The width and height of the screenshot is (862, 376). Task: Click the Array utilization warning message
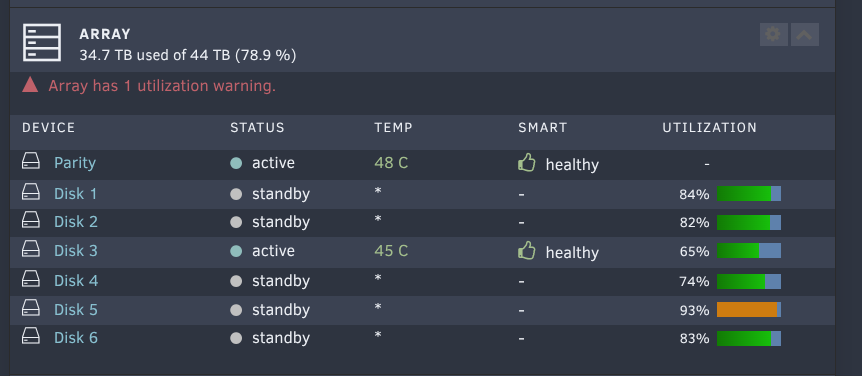coord(162,86)
